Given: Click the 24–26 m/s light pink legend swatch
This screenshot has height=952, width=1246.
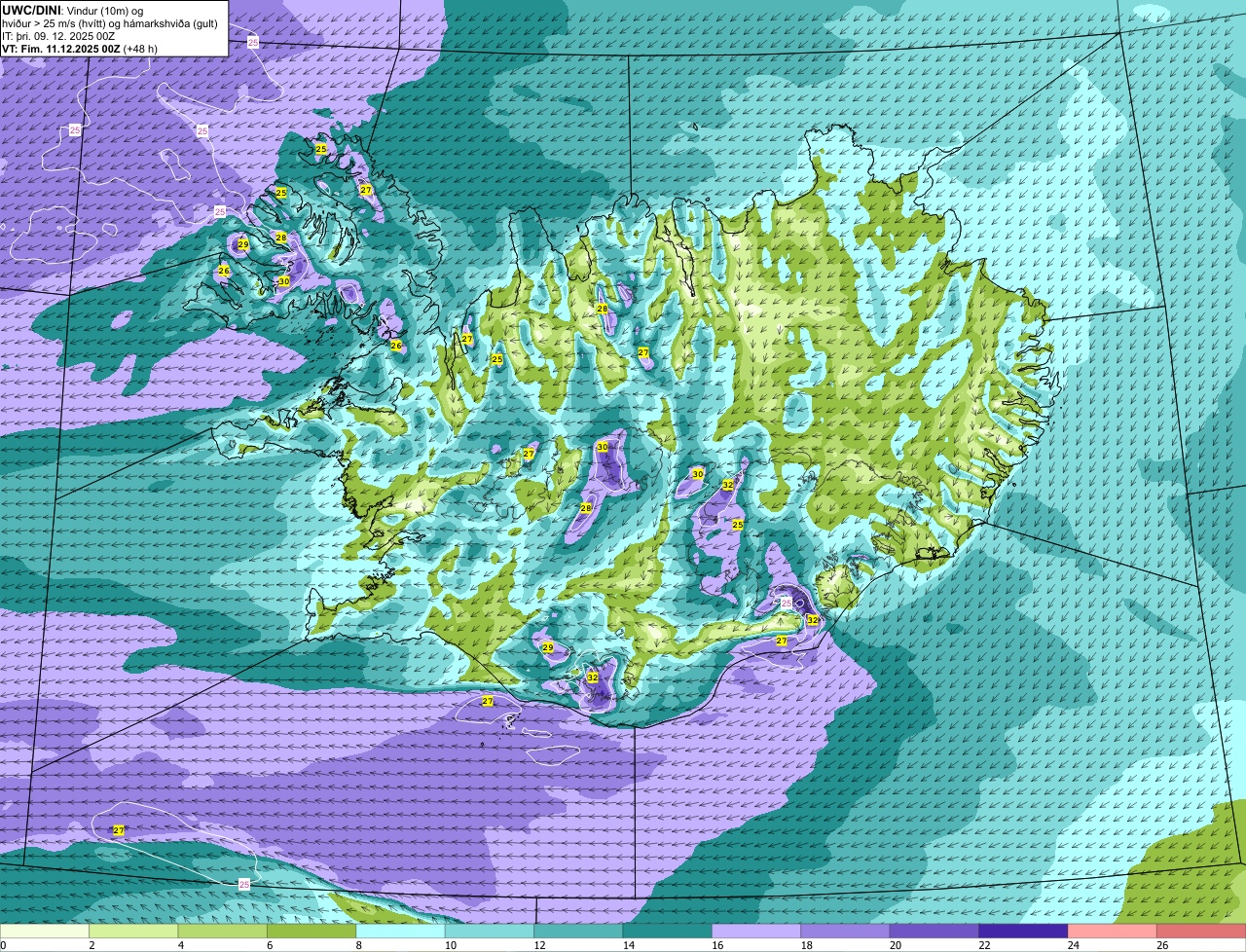Looking at the screenshot, I should tap(1113, 932).
